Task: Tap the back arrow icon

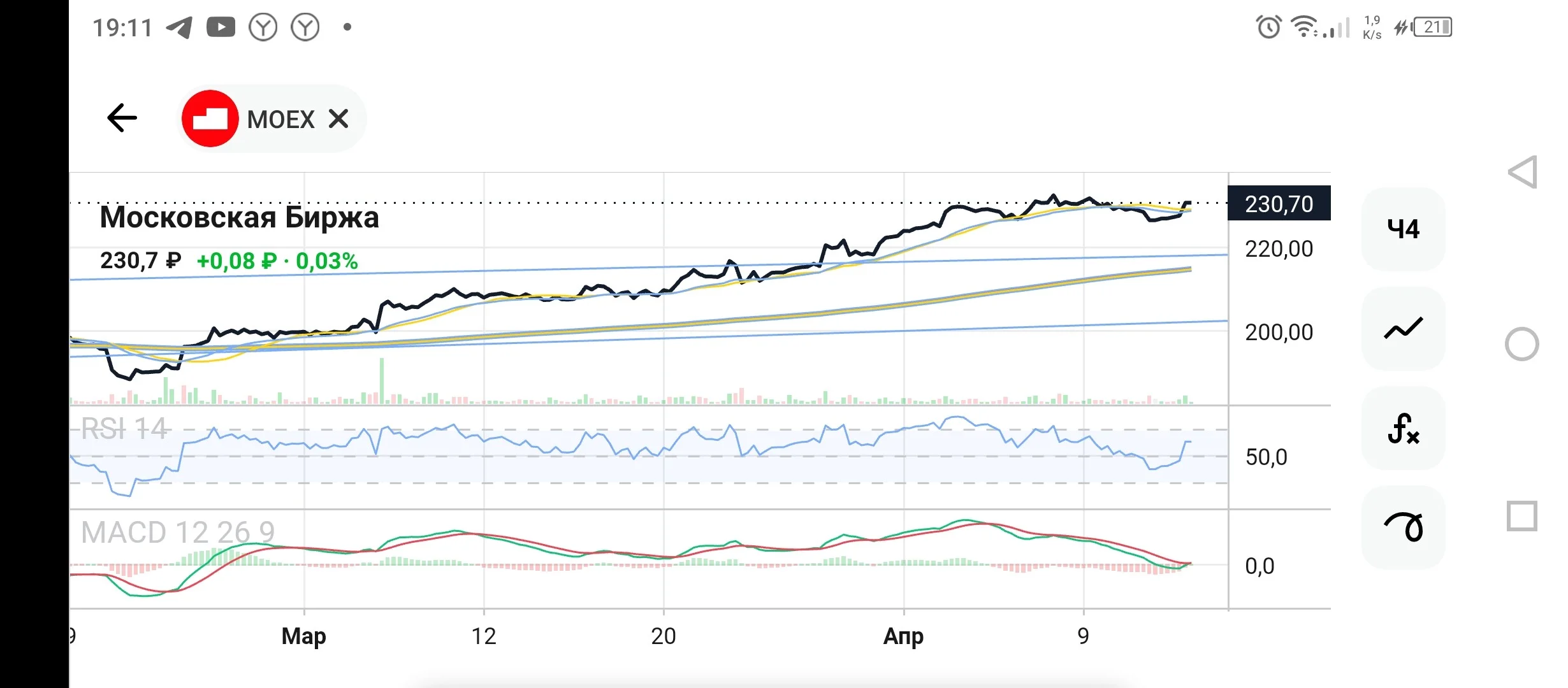Action: click(122, 118)
